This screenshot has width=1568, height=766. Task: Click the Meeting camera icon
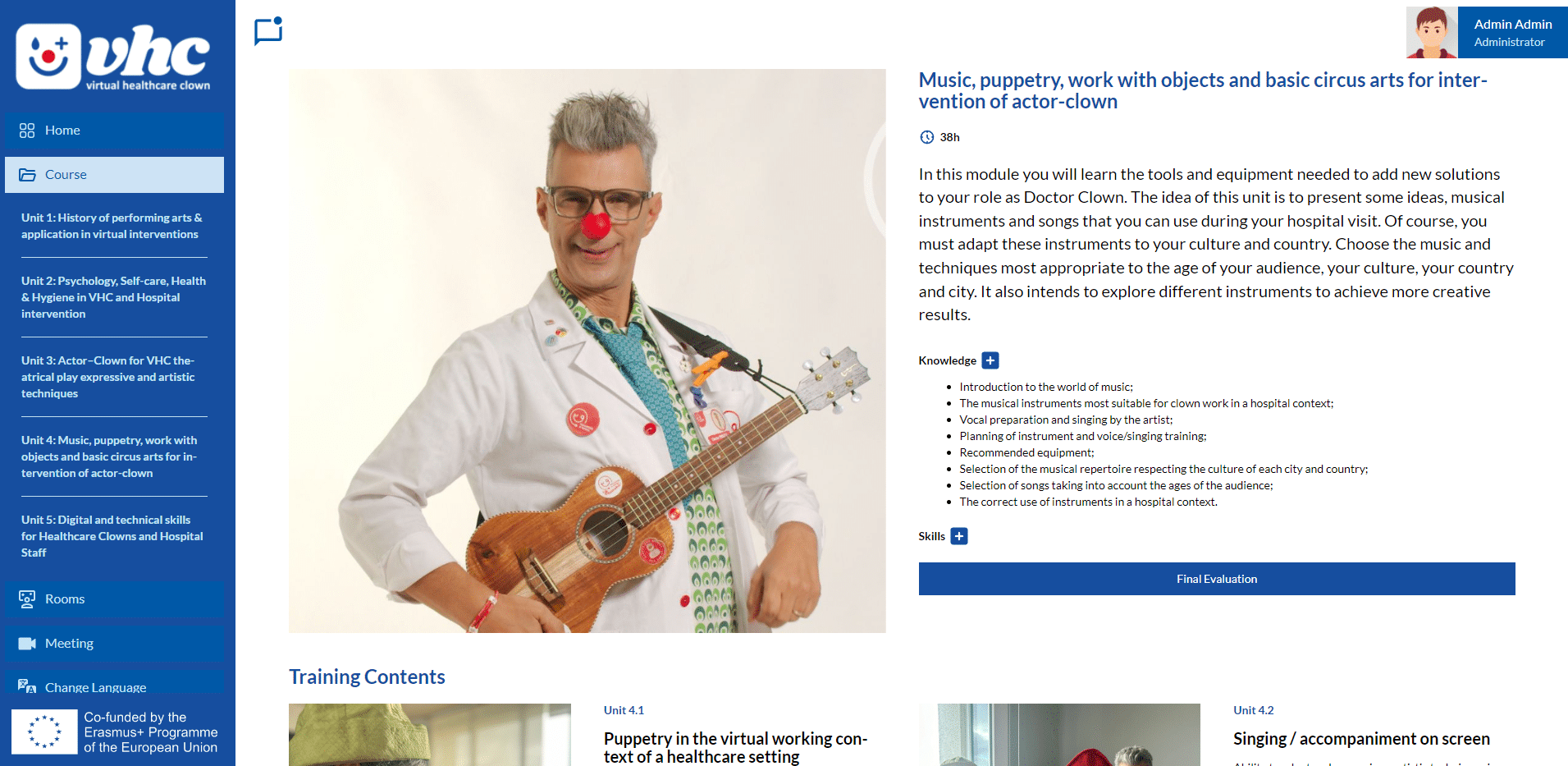(27, 644)
